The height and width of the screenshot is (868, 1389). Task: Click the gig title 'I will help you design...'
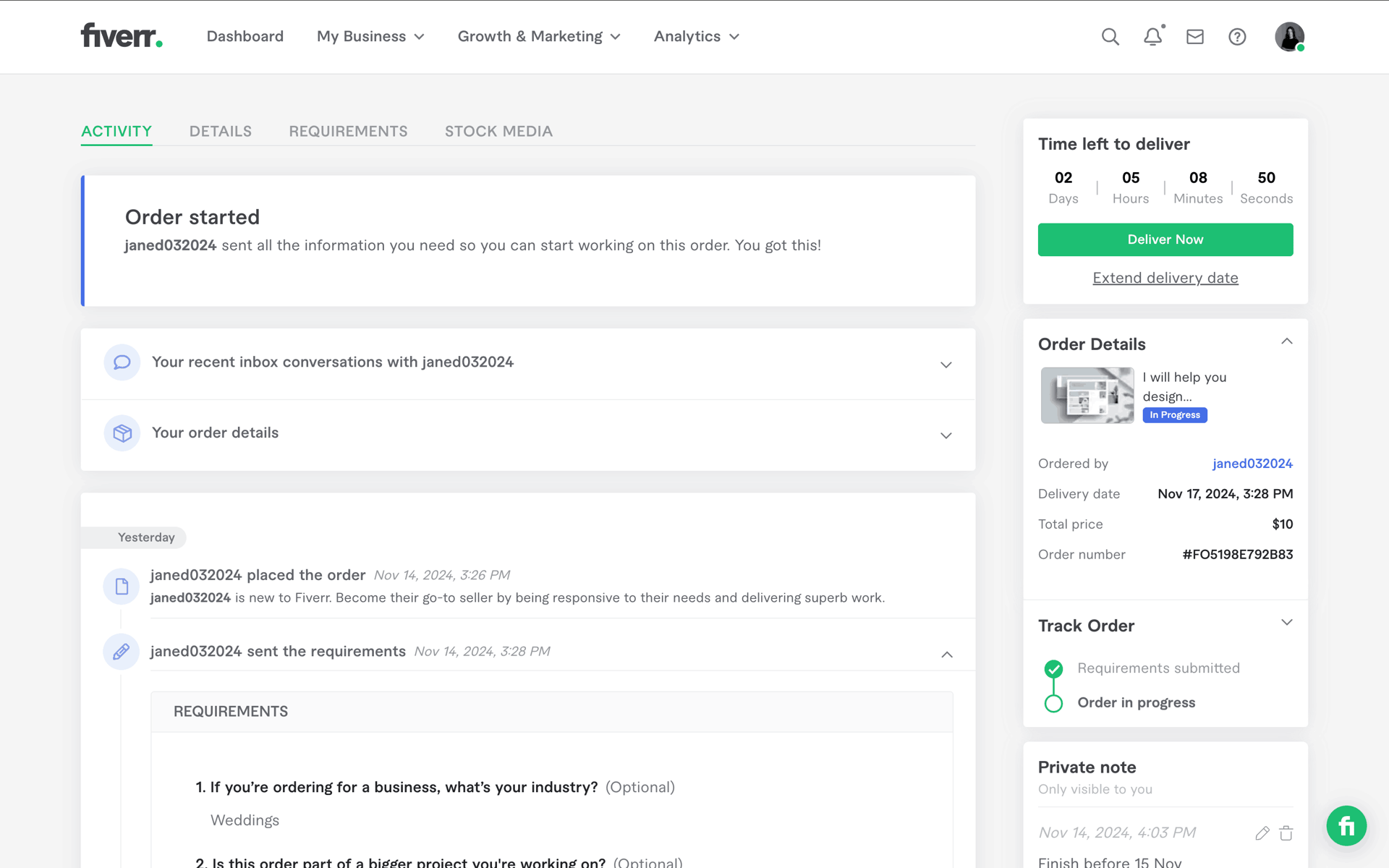1184,386
